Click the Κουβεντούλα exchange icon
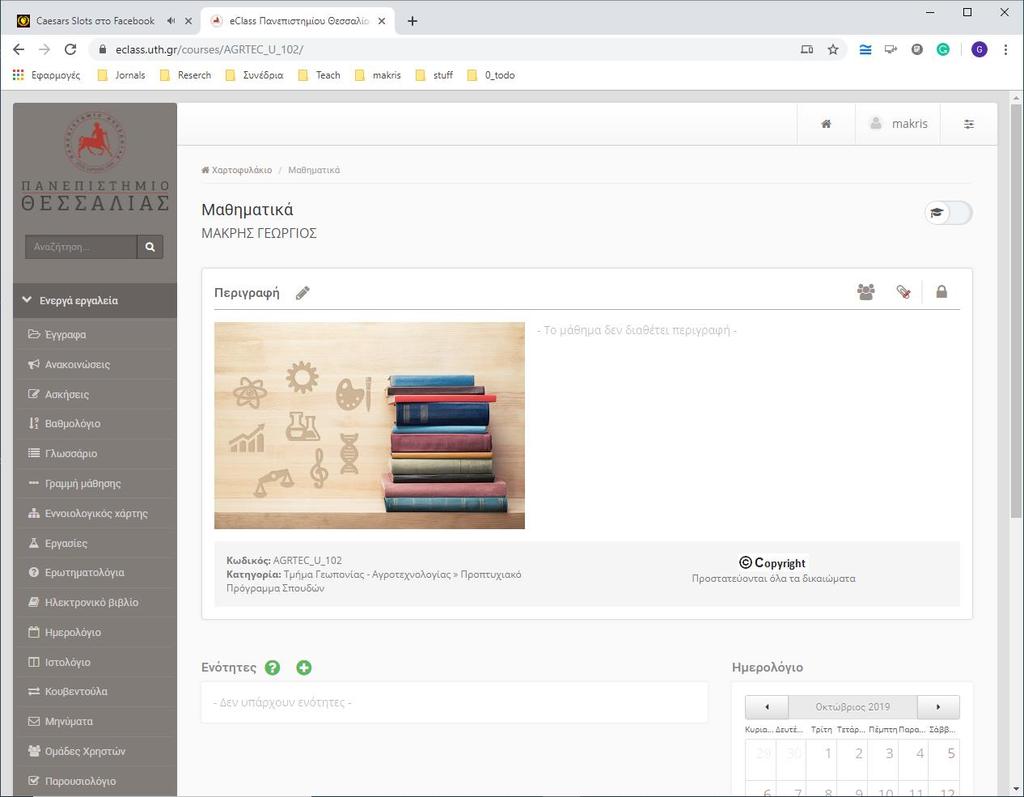Screen dimensions: 1024x797 pyautogui.click(x=34, y=691)
